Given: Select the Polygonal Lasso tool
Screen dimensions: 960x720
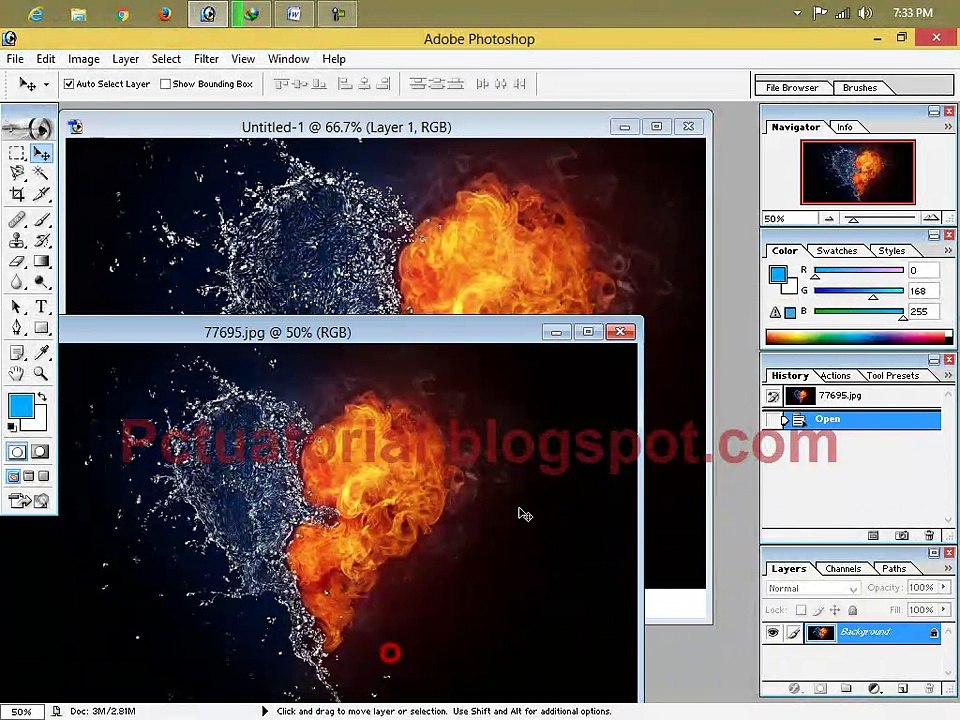Looking at the screenshot, I should point(17,173).
